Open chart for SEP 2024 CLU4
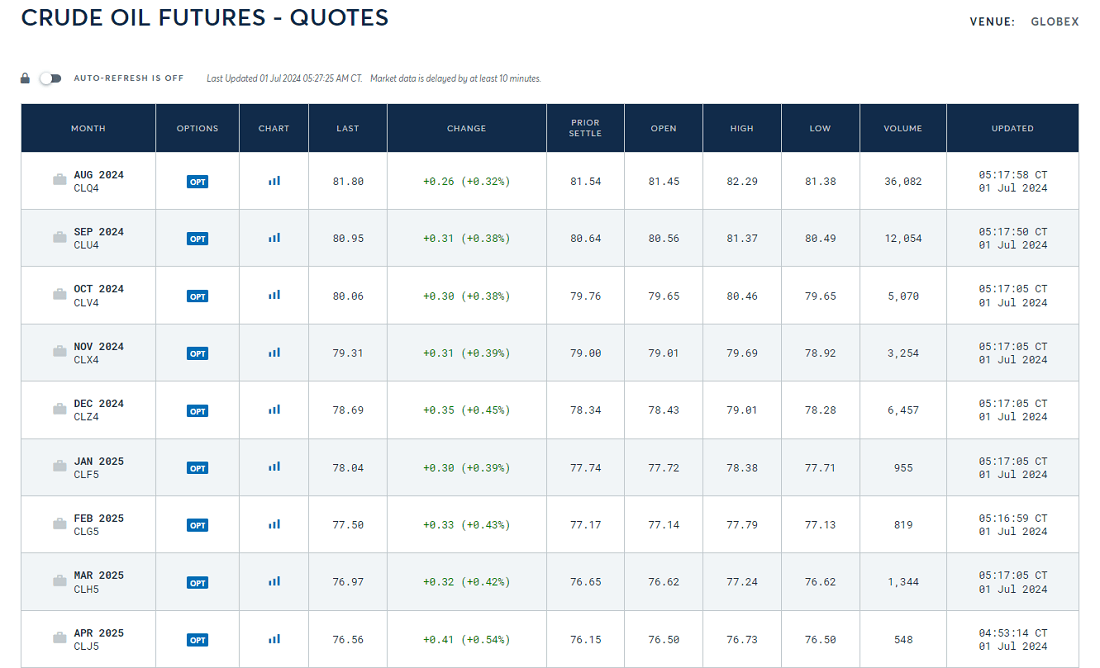The width and height of the screenshot is (1100, 668). coord(274,238)
